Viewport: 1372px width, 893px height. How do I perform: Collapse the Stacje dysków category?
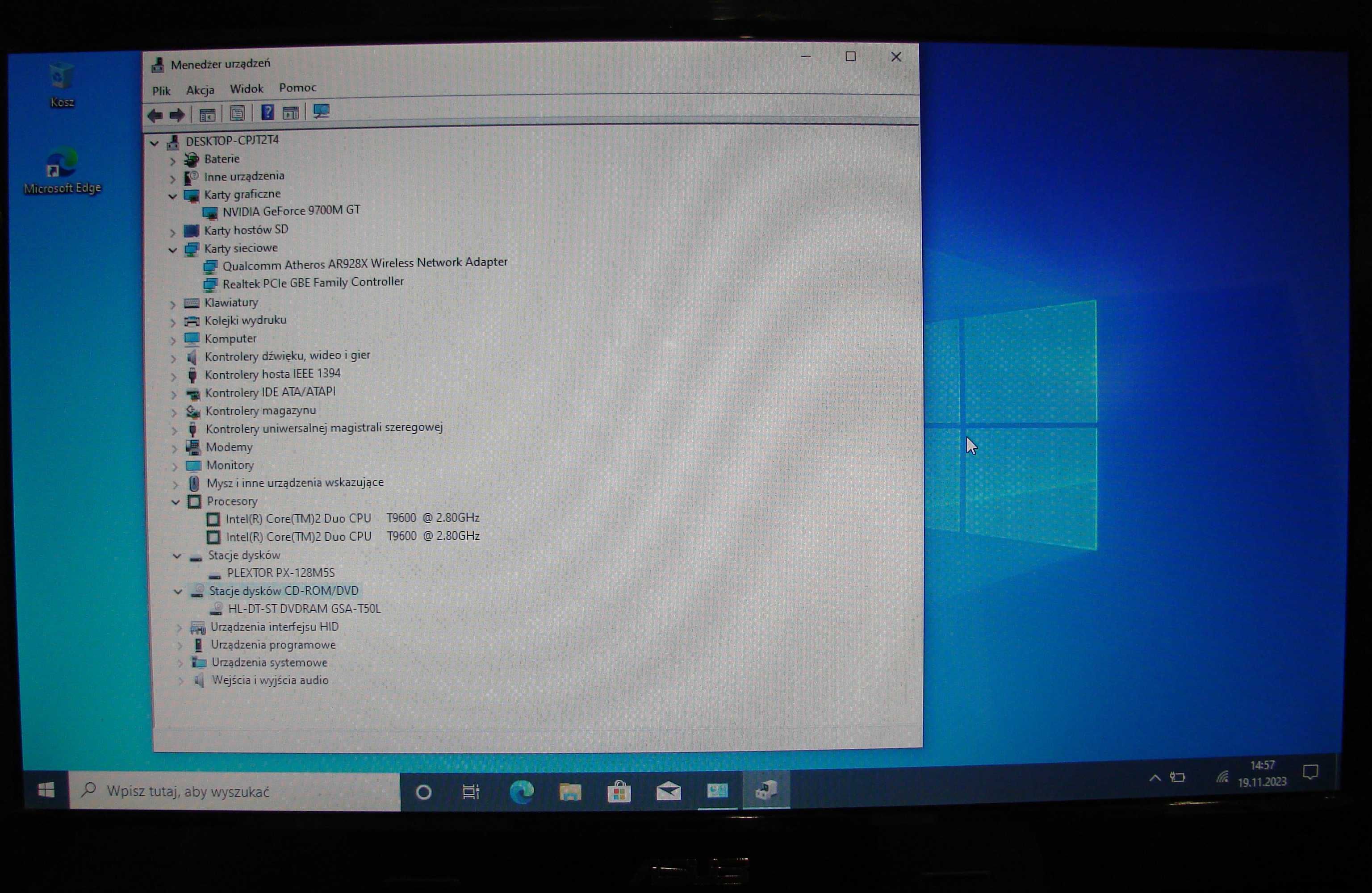(x=177, y=556)
